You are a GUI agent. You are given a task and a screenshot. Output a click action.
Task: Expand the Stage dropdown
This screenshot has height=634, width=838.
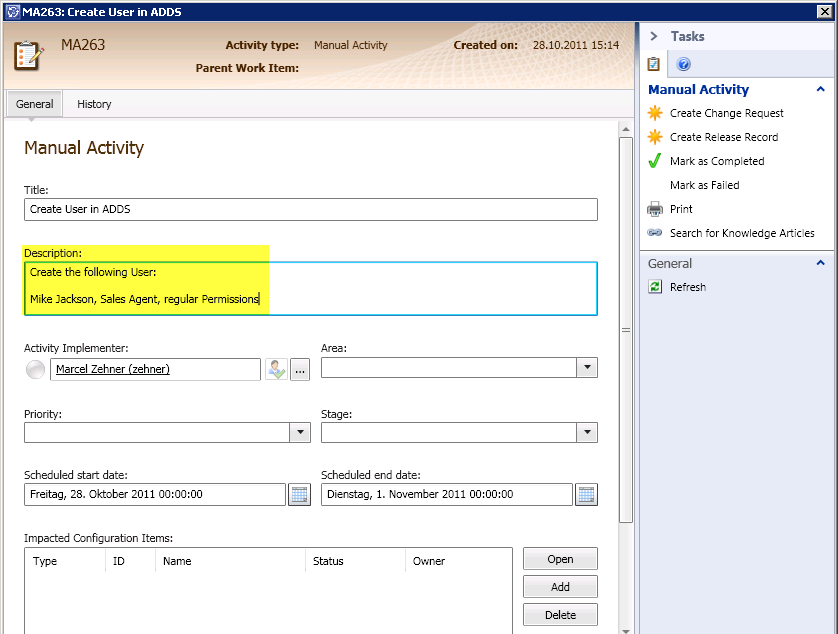coord(587,432)
